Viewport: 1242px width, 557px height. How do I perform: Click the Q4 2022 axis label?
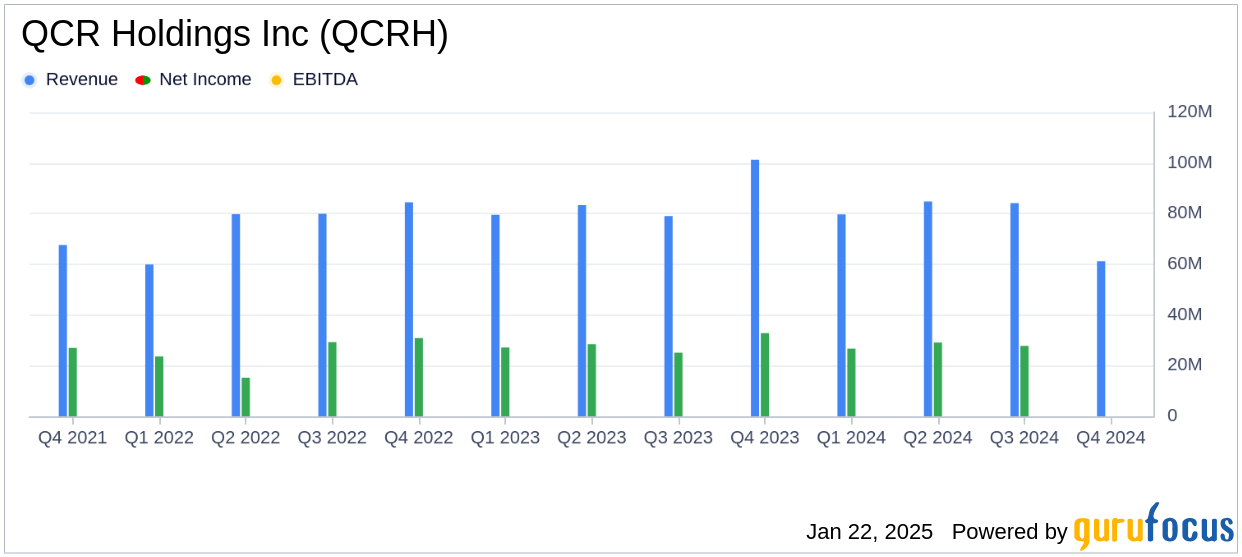[419, 438]
